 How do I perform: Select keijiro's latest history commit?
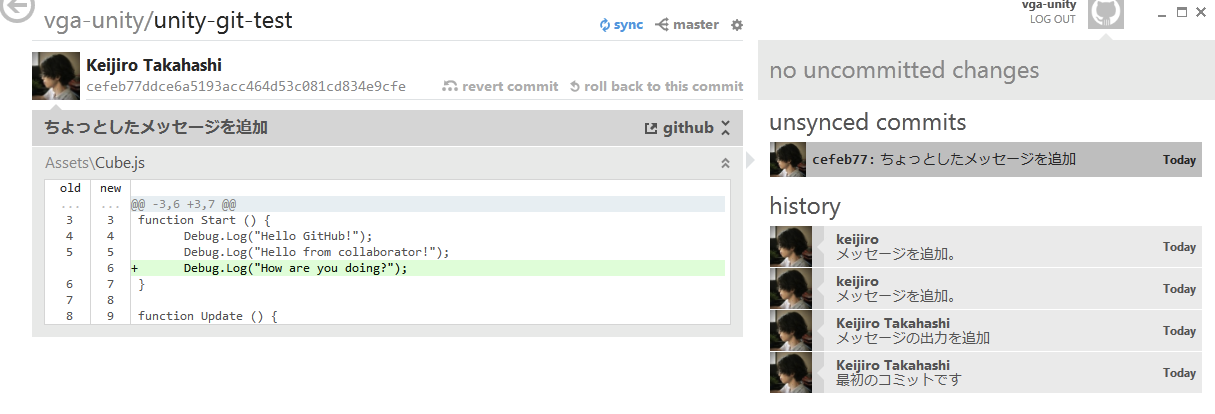click(x=985, y=247)
